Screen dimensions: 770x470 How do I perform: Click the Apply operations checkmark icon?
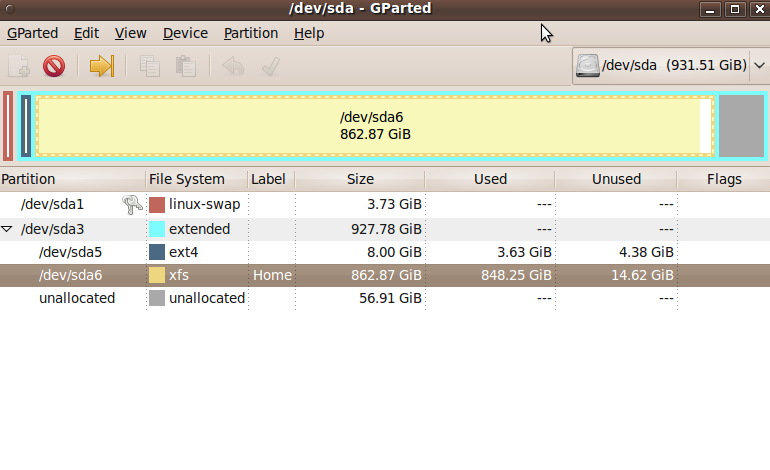tap(269, 66)
